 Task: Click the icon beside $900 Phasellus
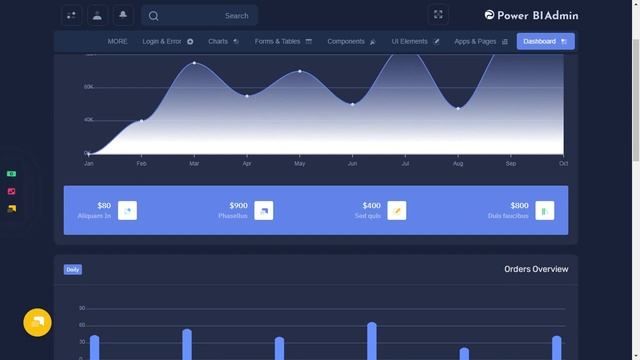pos(264,211)
